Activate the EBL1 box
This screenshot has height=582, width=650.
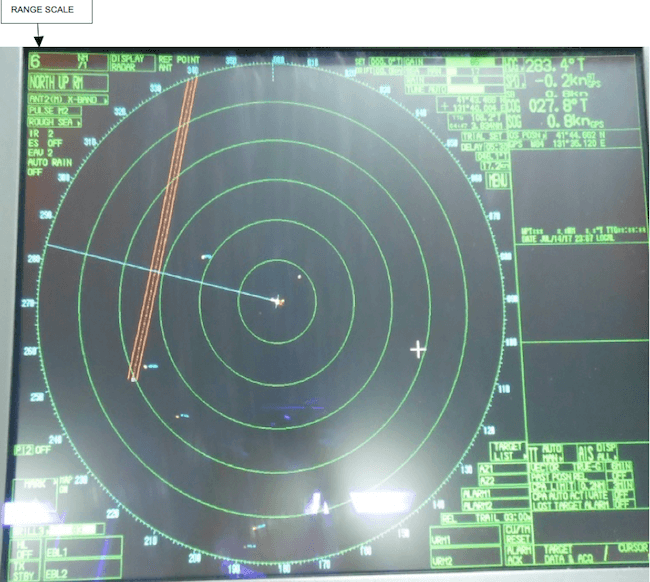83,549
